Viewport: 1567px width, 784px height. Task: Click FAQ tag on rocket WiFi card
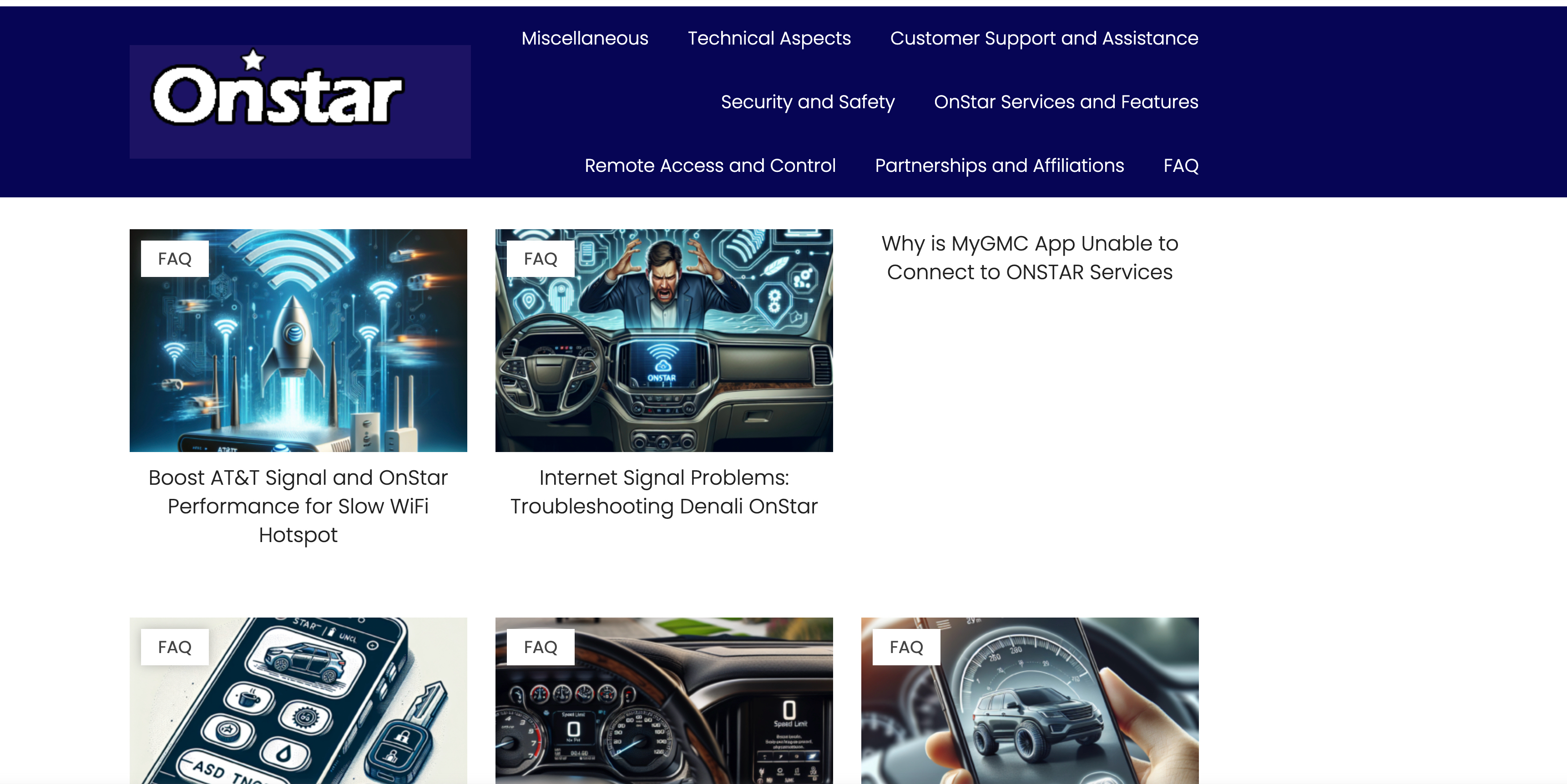coord(175,258)
